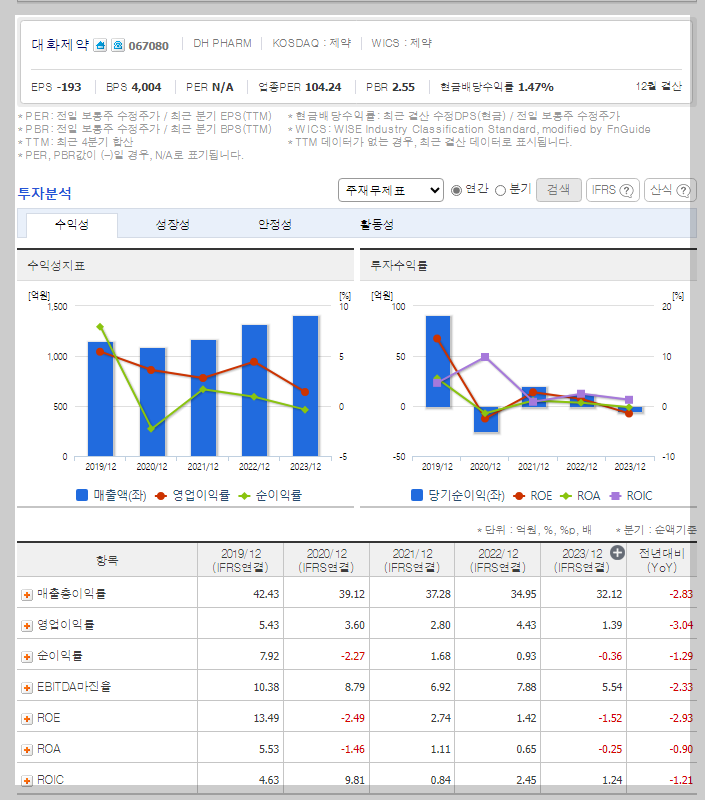705x800 pixels.
Task: Click the -3.04 영업이익률 YoY value
Action: tap(681, 626)
